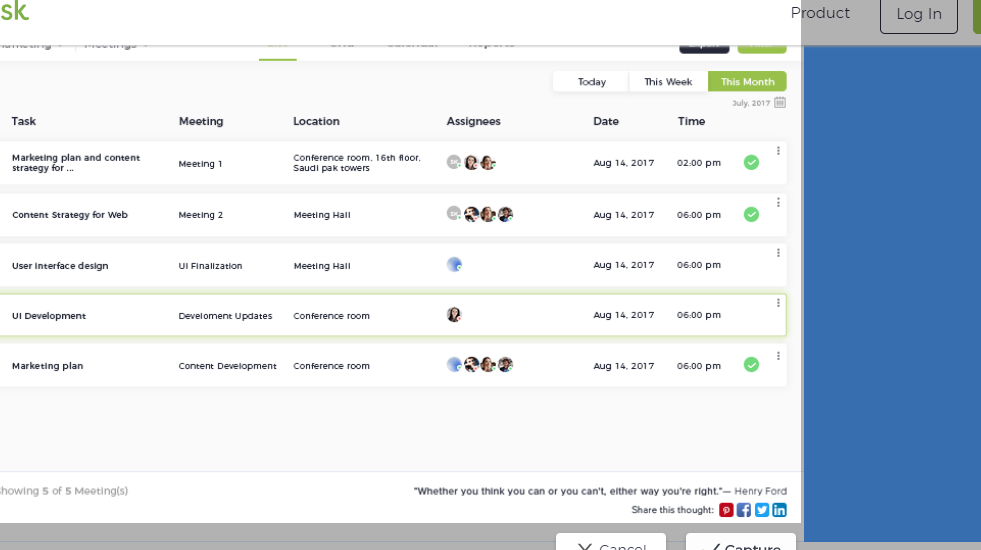
Task: Click assignee avatar in UI Development row
Action: (454, 315)
